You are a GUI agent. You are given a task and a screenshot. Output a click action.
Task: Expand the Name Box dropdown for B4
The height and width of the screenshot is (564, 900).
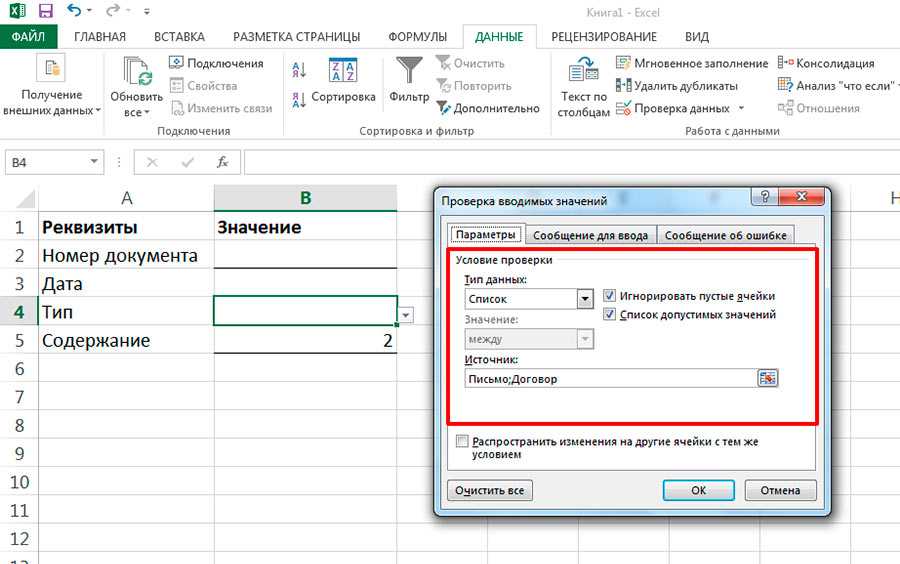point(95,161)
